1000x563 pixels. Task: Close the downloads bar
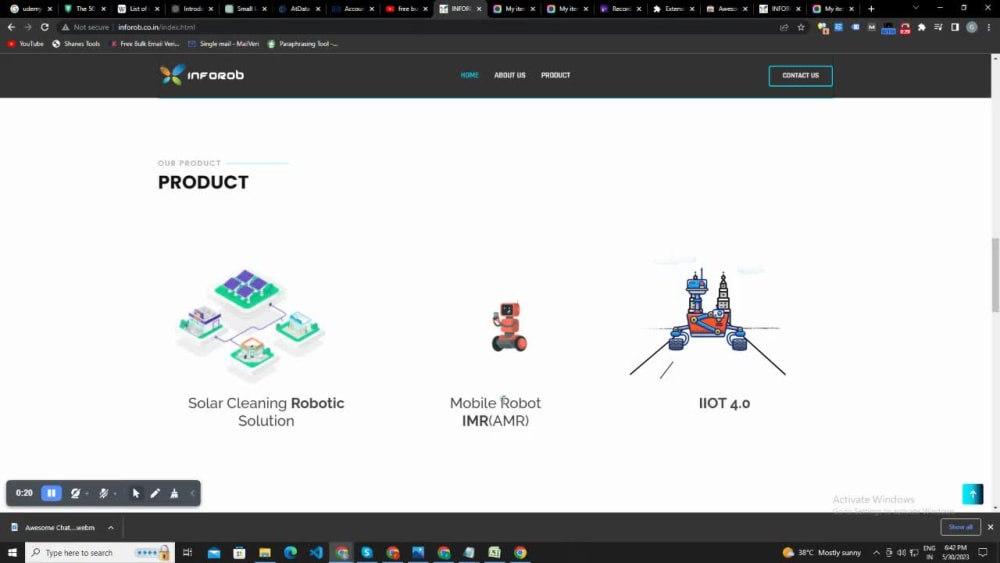point(990,527)
